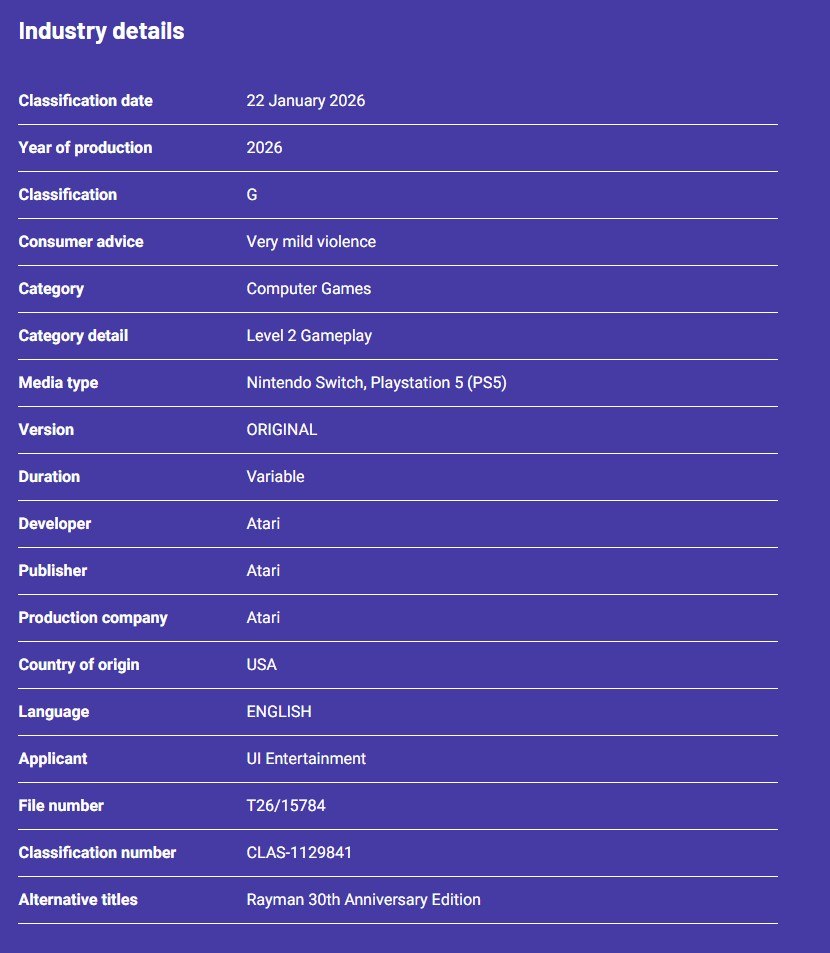Viewport: 830px width, 953px height.
Task: Click the Computer Games category value
Action: click(308, 289)
